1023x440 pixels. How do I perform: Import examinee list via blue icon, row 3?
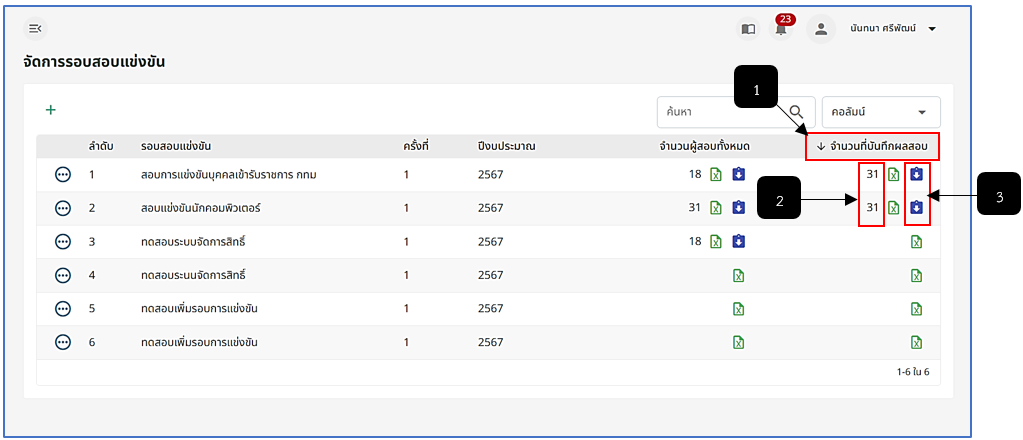coord(739,242)
